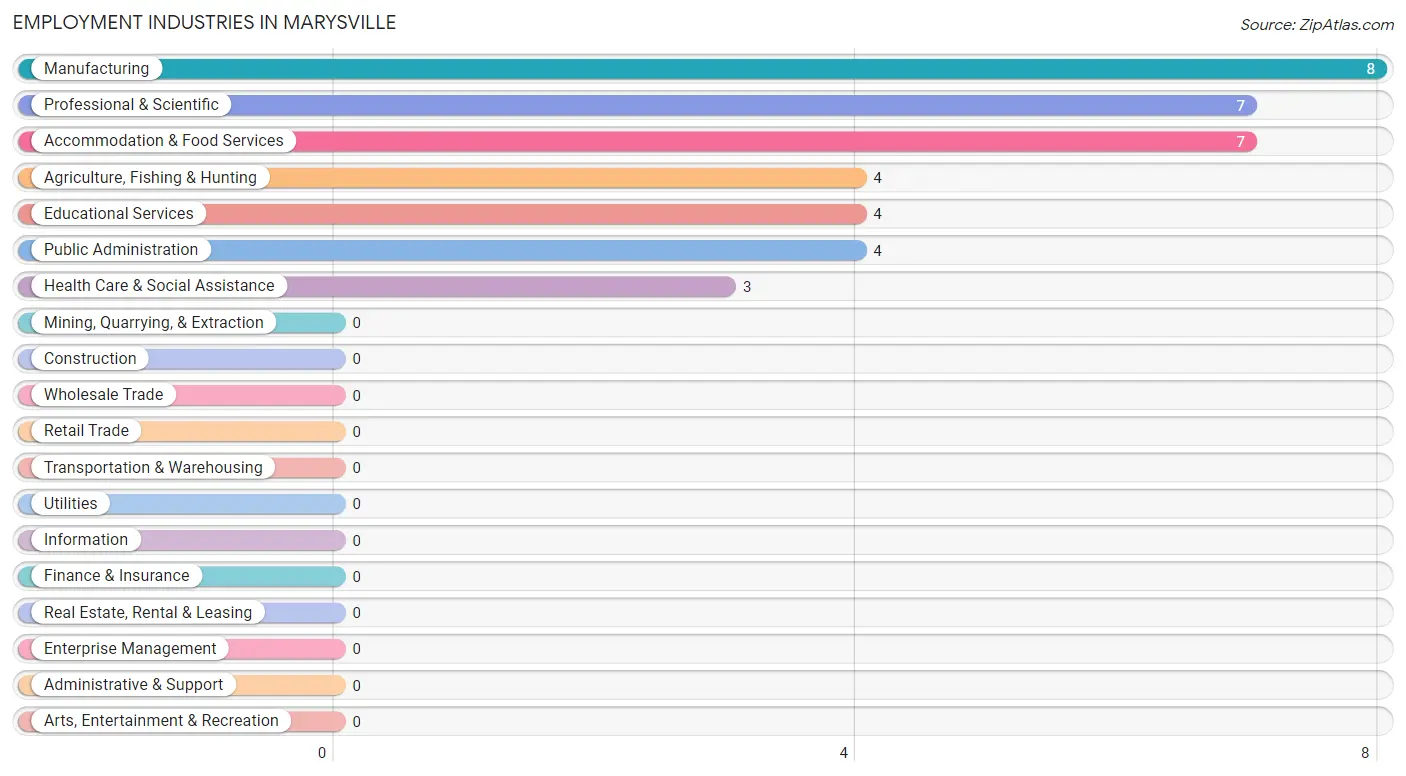Click the Health Care value 3
Viewport: 1406px width, 776px height.
747,287
